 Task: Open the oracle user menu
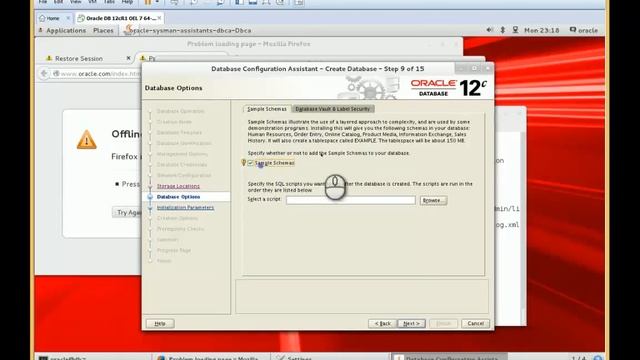[584, 30]
